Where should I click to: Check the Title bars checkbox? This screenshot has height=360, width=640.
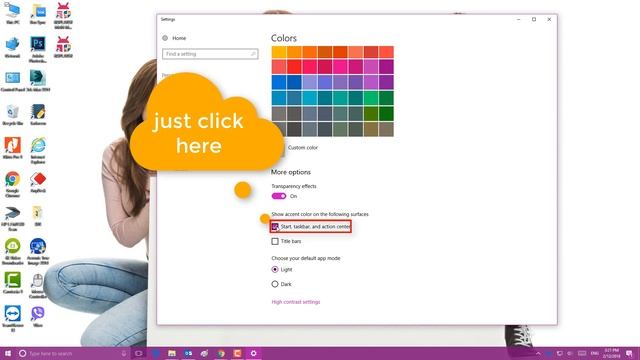coord(275,241)
